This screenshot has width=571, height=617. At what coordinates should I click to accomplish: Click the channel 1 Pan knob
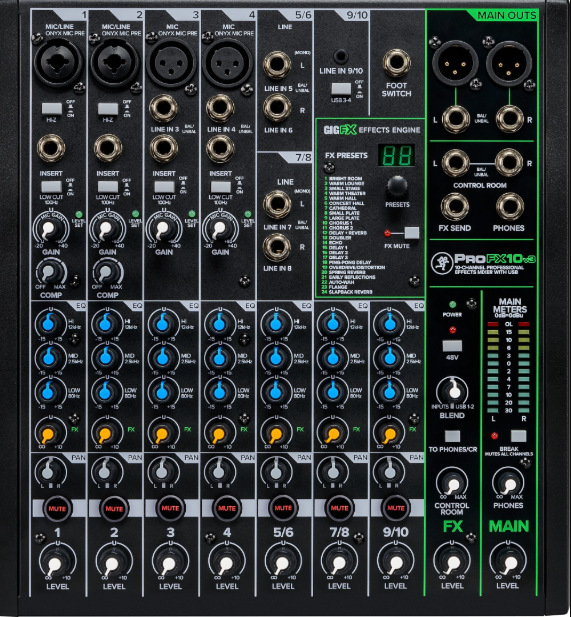click(48, 471)
